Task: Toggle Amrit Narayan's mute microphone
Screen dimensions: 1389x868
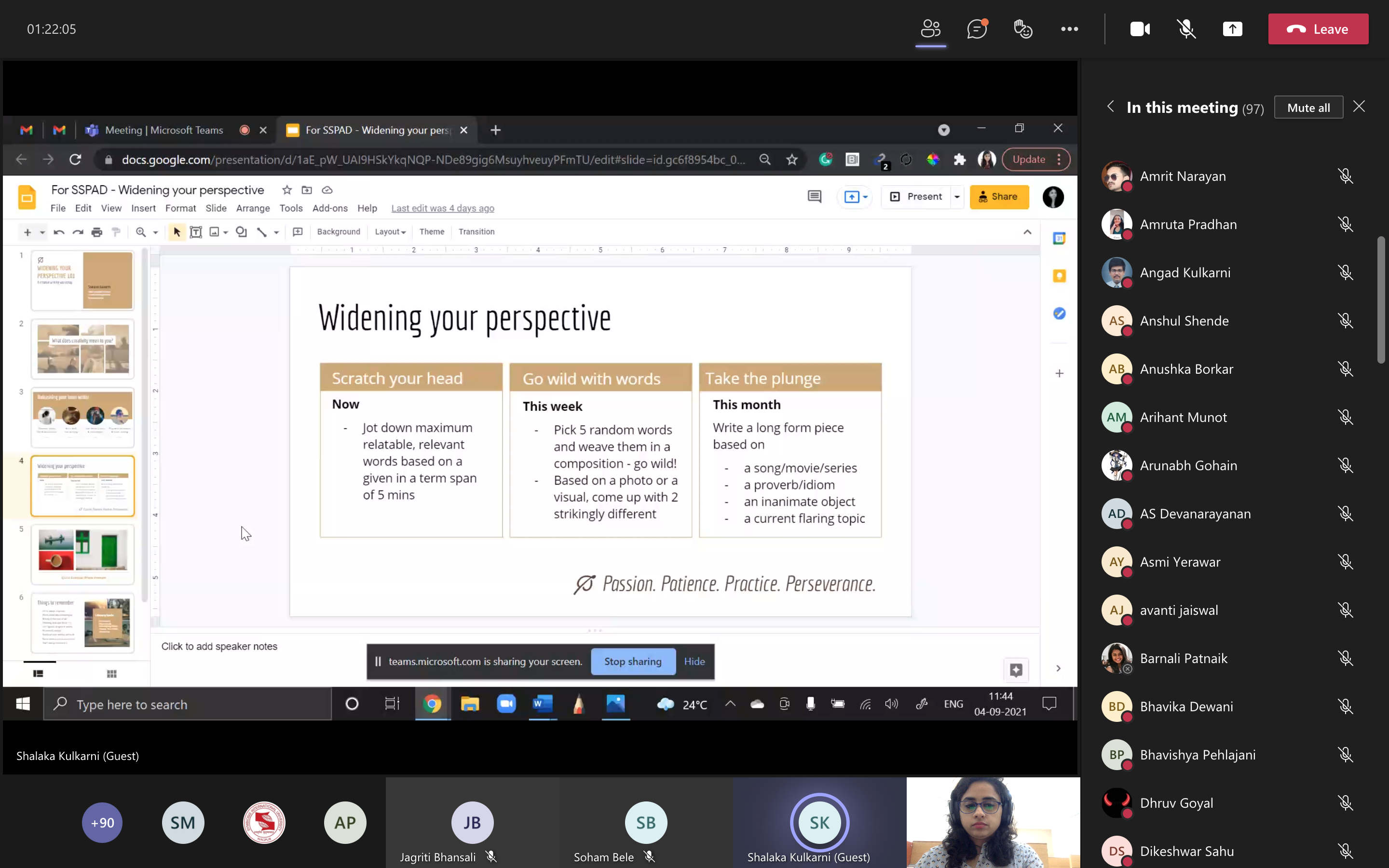Action: click(1345, 176)
